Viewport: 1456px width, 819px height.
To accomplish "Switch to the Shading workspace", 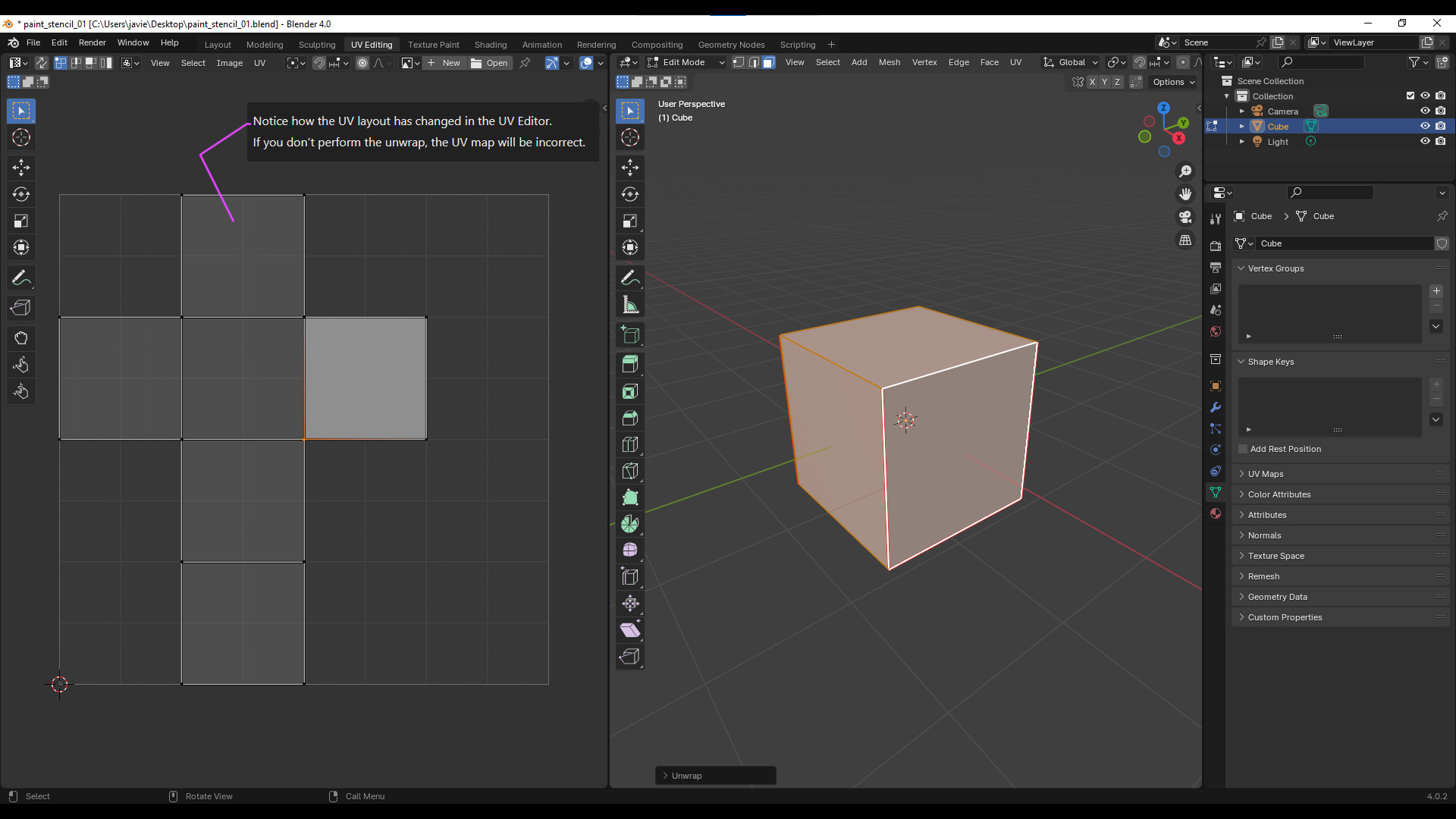I will pyautogui.click(x=491, y=45).
